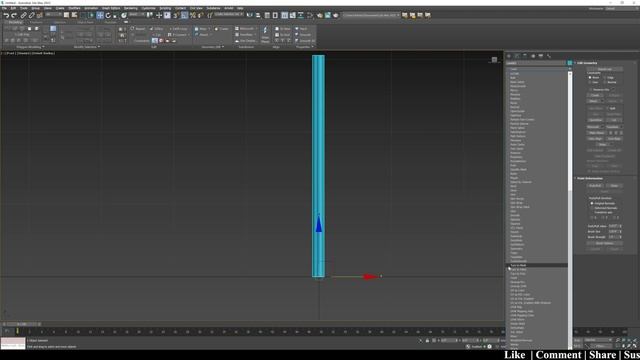The width and height of the screenshot is (640, 360).
Task: Open the Rendering menu
Action: tap(131, 8)
